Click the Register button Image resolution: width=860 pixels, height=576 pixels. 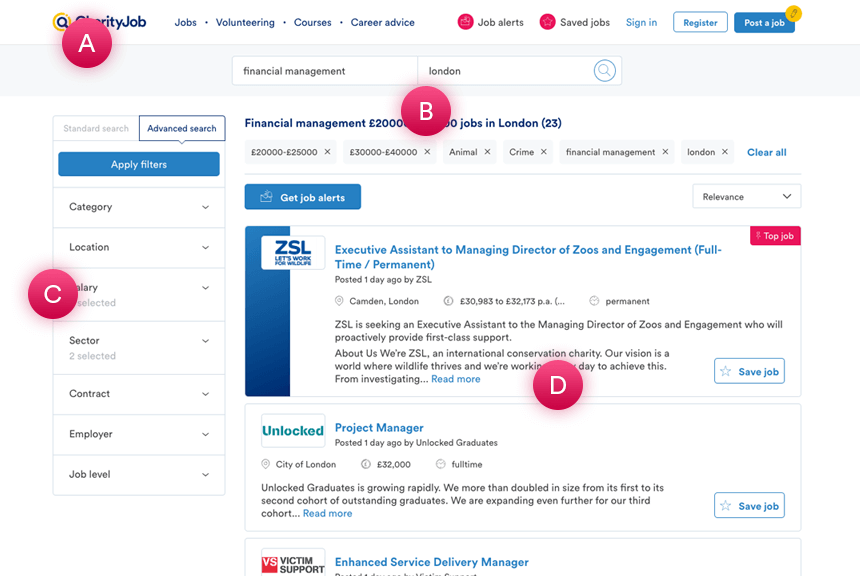[700, 22]
